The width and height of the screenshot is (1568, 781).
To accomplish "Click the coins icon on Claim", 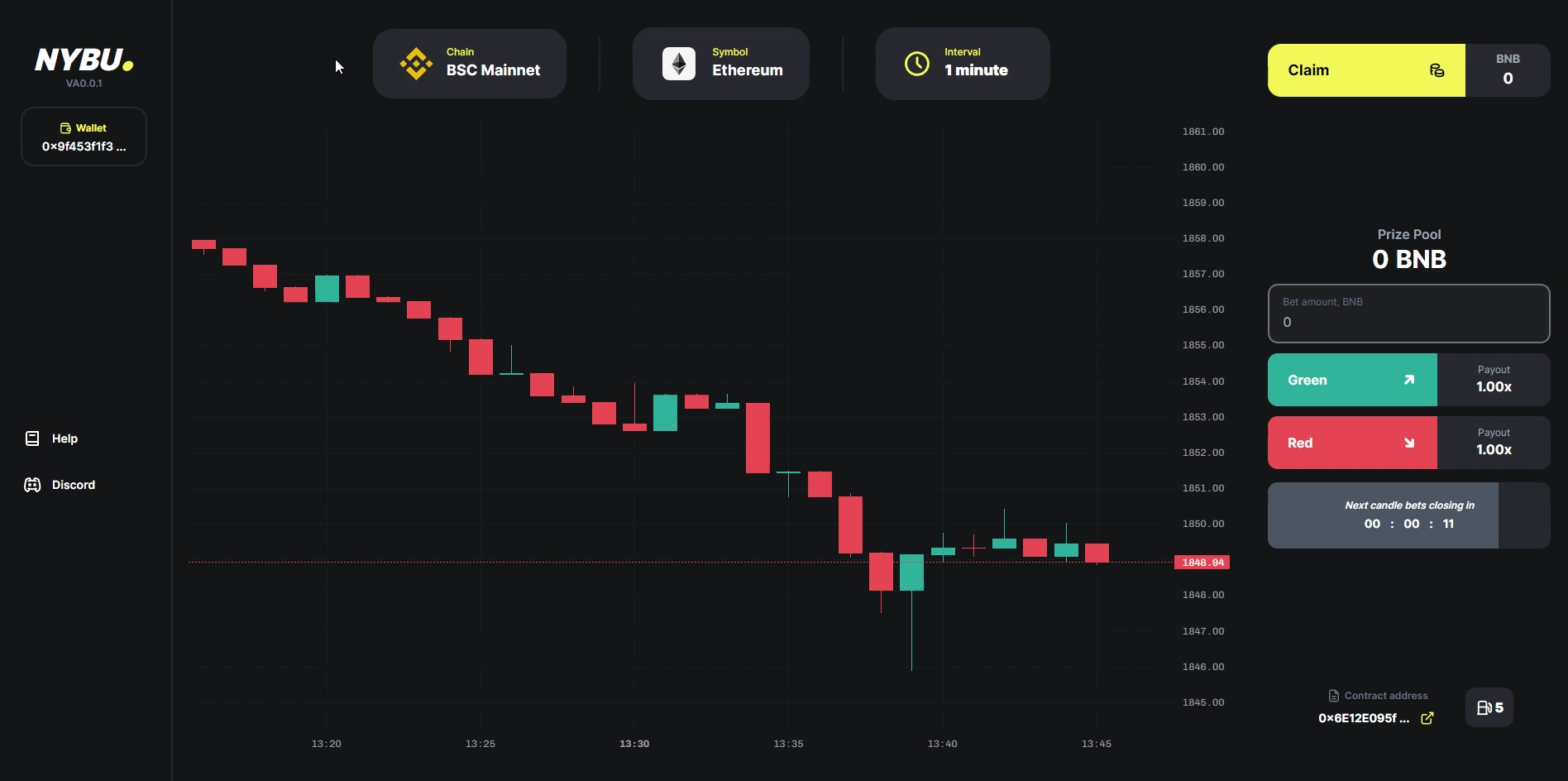I will pyautogui.click(x=1437, y=70).
